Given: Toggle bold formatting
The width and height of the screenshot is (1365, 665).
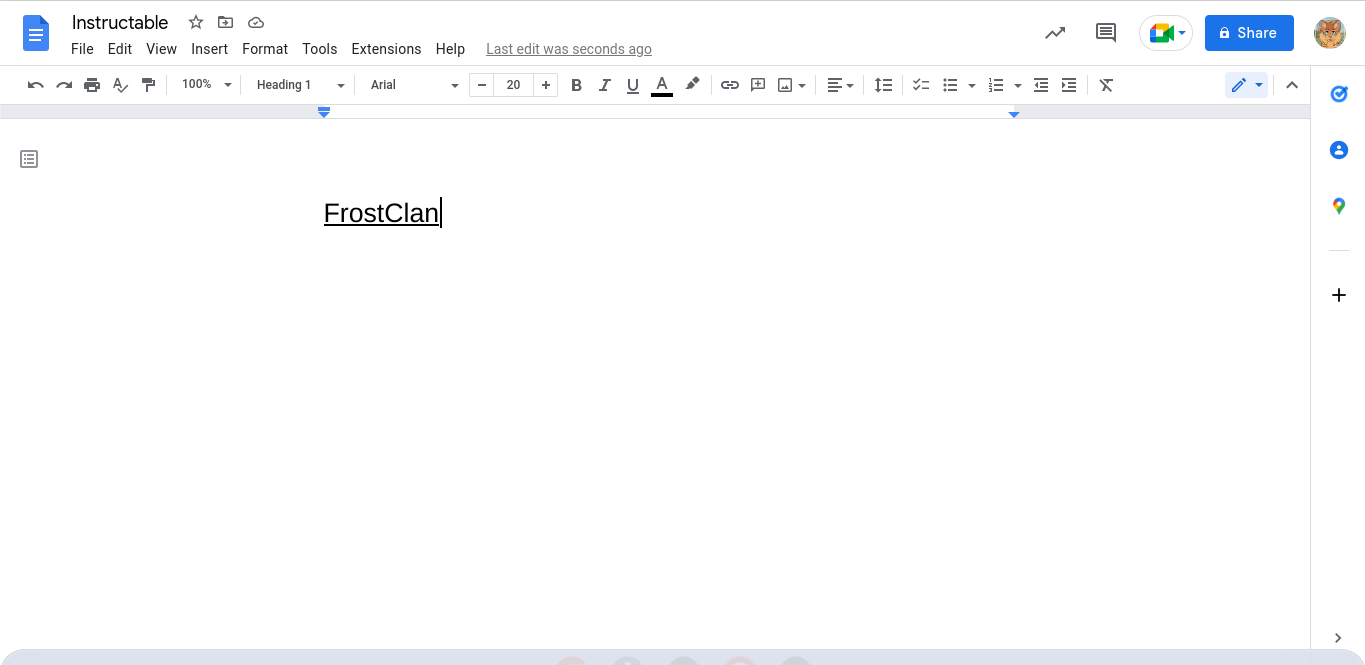Looking at the screenshot, I should point(576,85).
